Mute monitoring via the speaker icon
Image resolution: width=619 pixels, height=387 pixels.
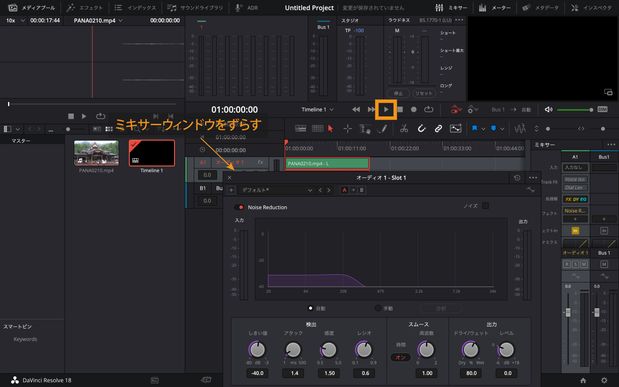548,109
